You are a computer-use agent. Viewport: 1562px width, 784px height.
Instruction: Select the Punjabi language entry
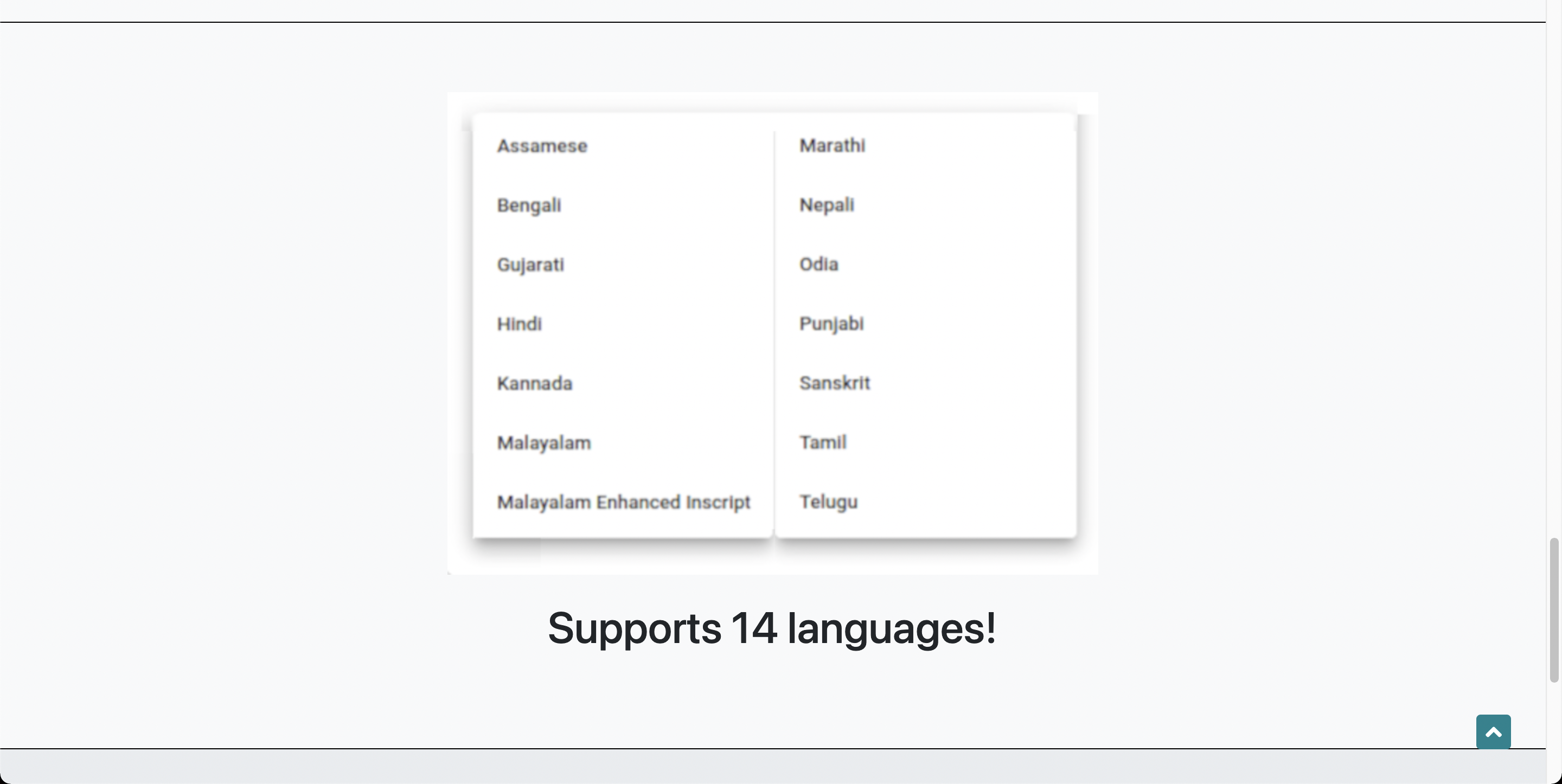coord(831,324)
